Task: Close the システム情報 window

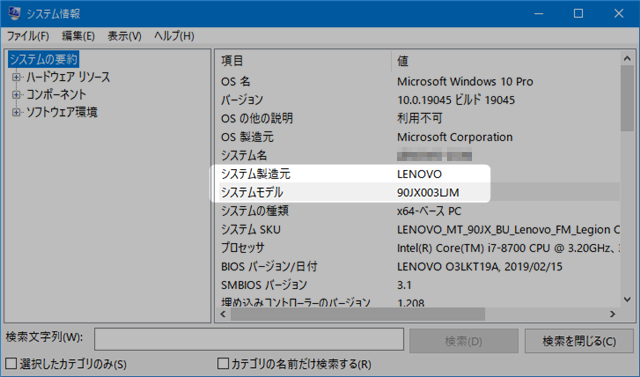Action: pos(619,13)
